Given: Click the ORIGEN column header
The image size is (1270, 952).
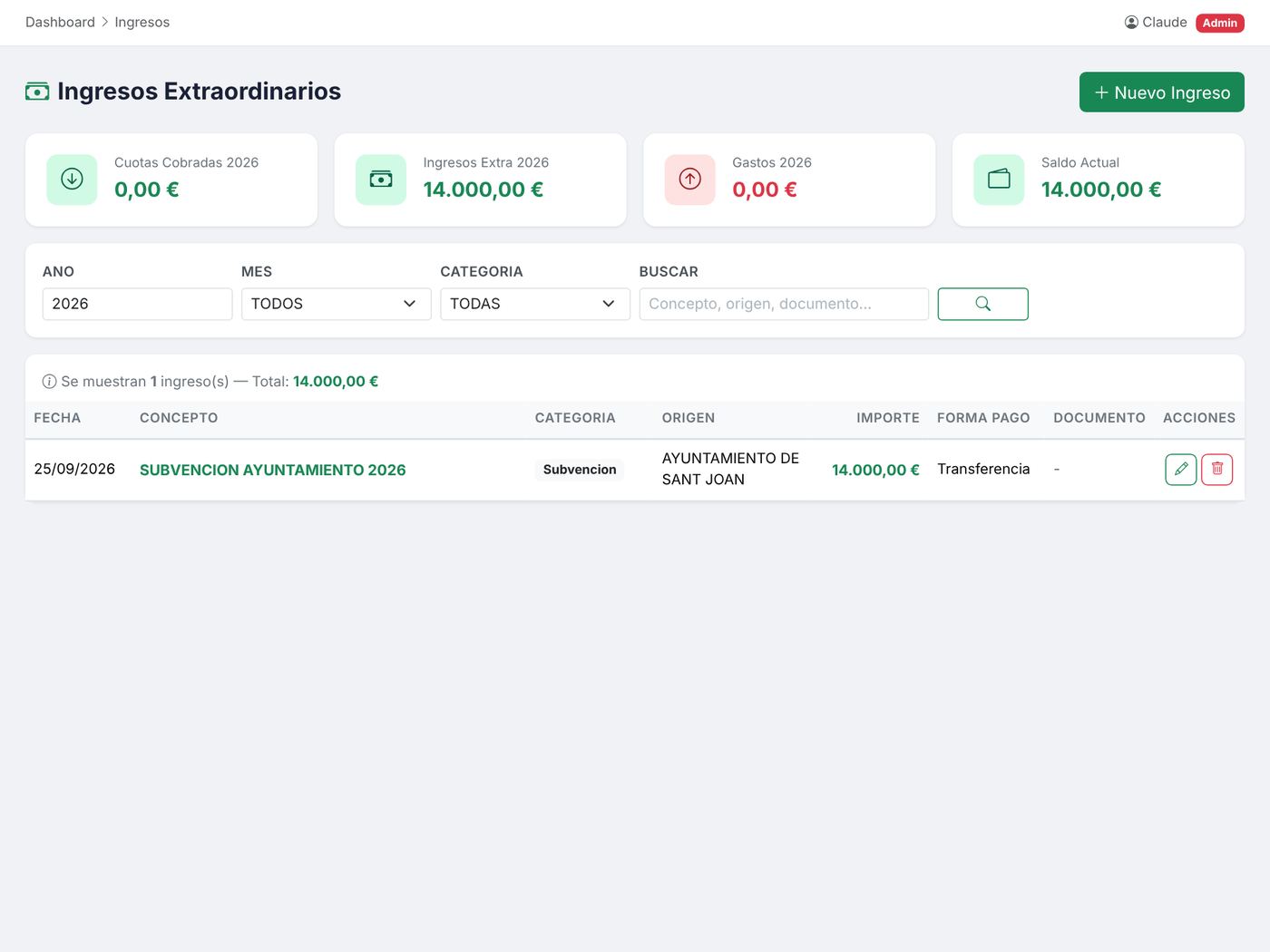Looking at the screenshot, I should (689, 418).
